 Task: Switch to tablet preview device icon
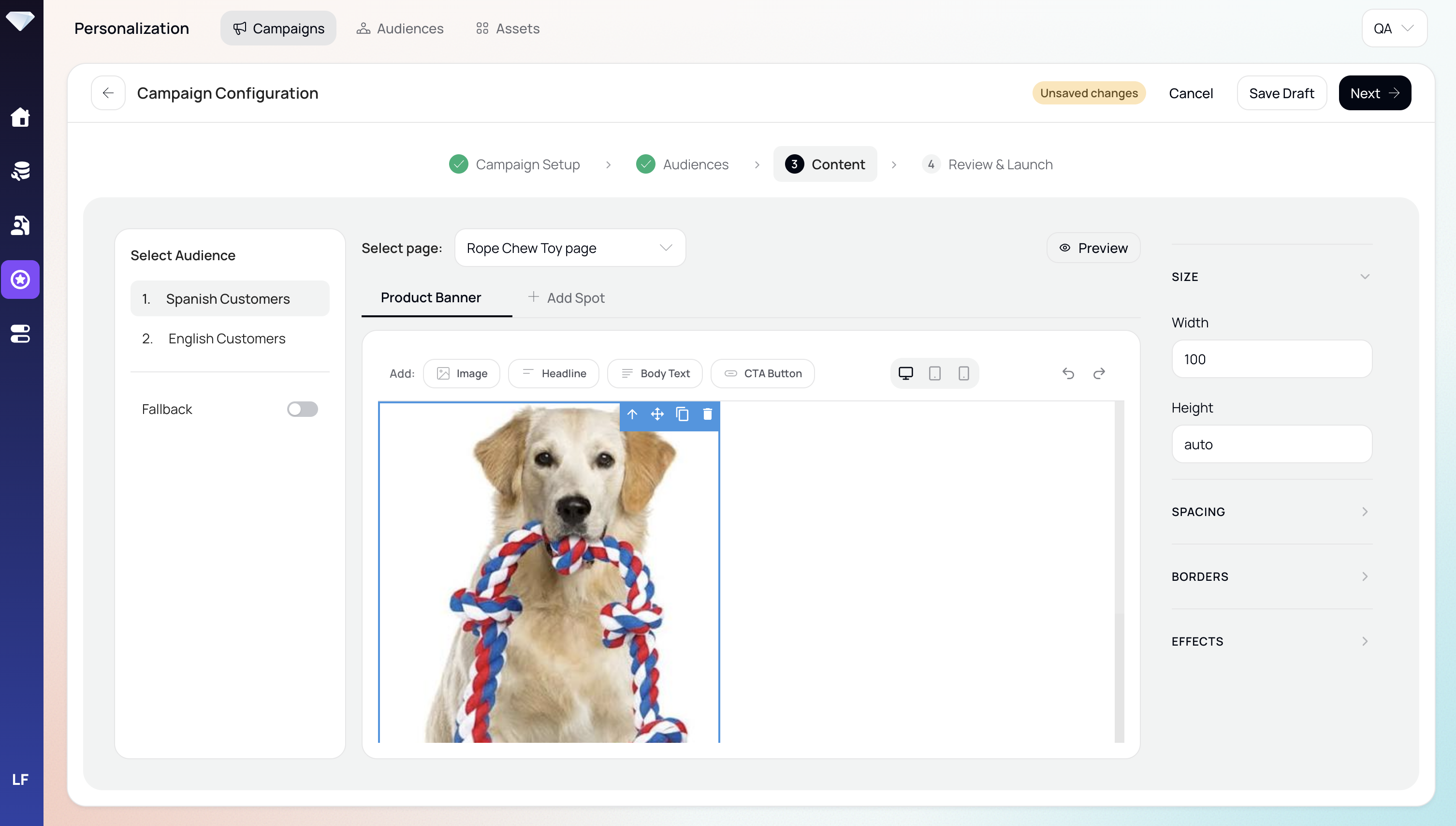[x=934, y=373]
